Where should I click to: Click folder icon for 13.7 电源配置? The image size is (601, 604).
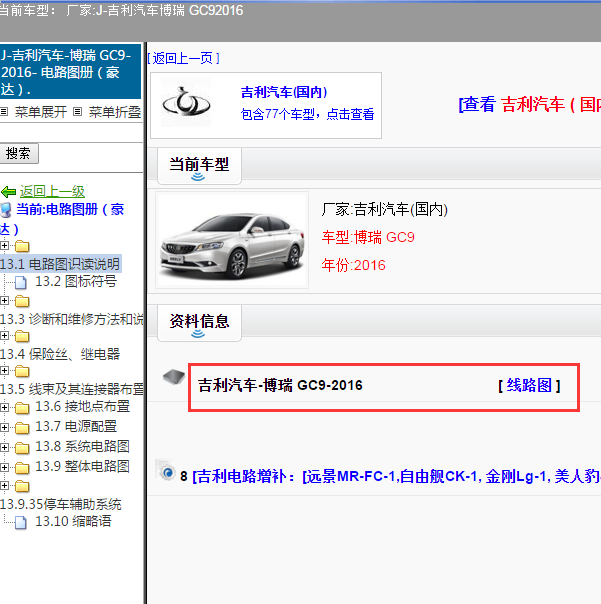(22, 427)
